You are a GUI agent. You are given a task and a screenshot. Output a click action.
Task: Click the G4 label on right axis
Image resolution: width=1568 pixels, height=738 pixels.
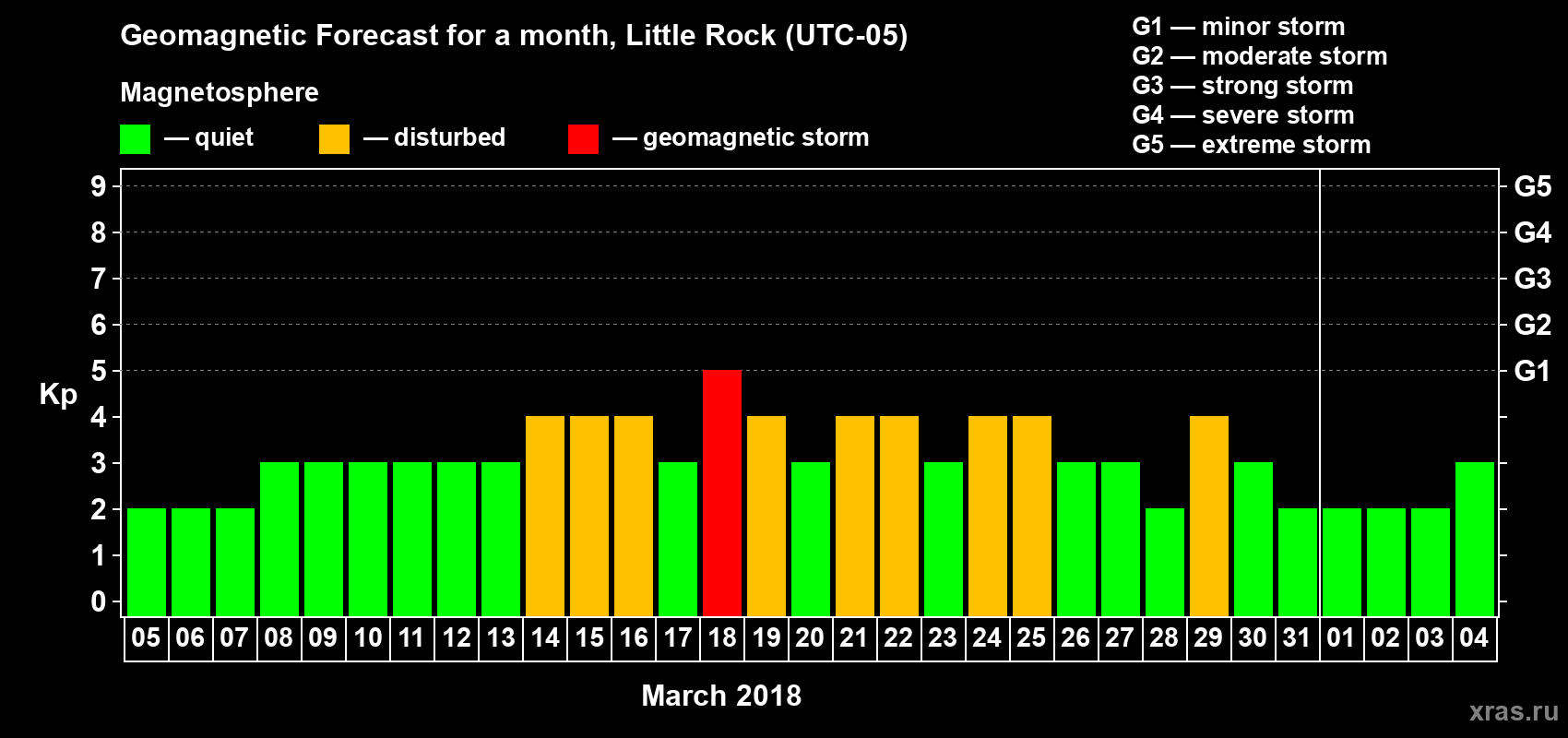[x=1532, y=232]
